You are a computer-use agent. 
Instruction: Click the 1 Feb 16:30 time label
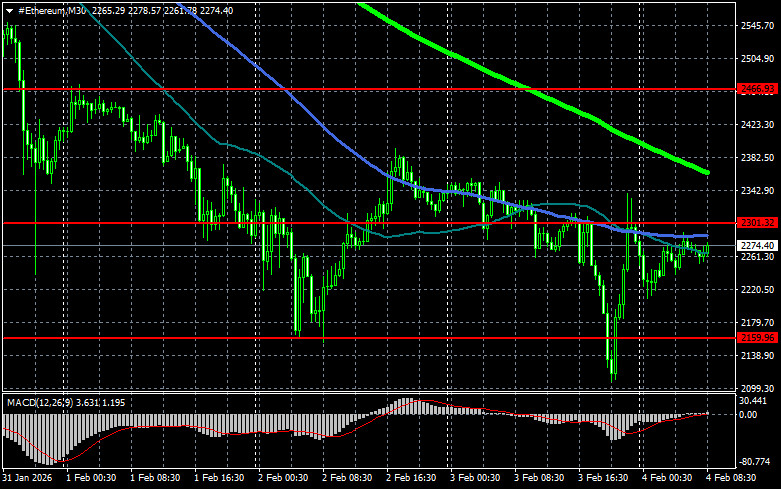(219, 478)
